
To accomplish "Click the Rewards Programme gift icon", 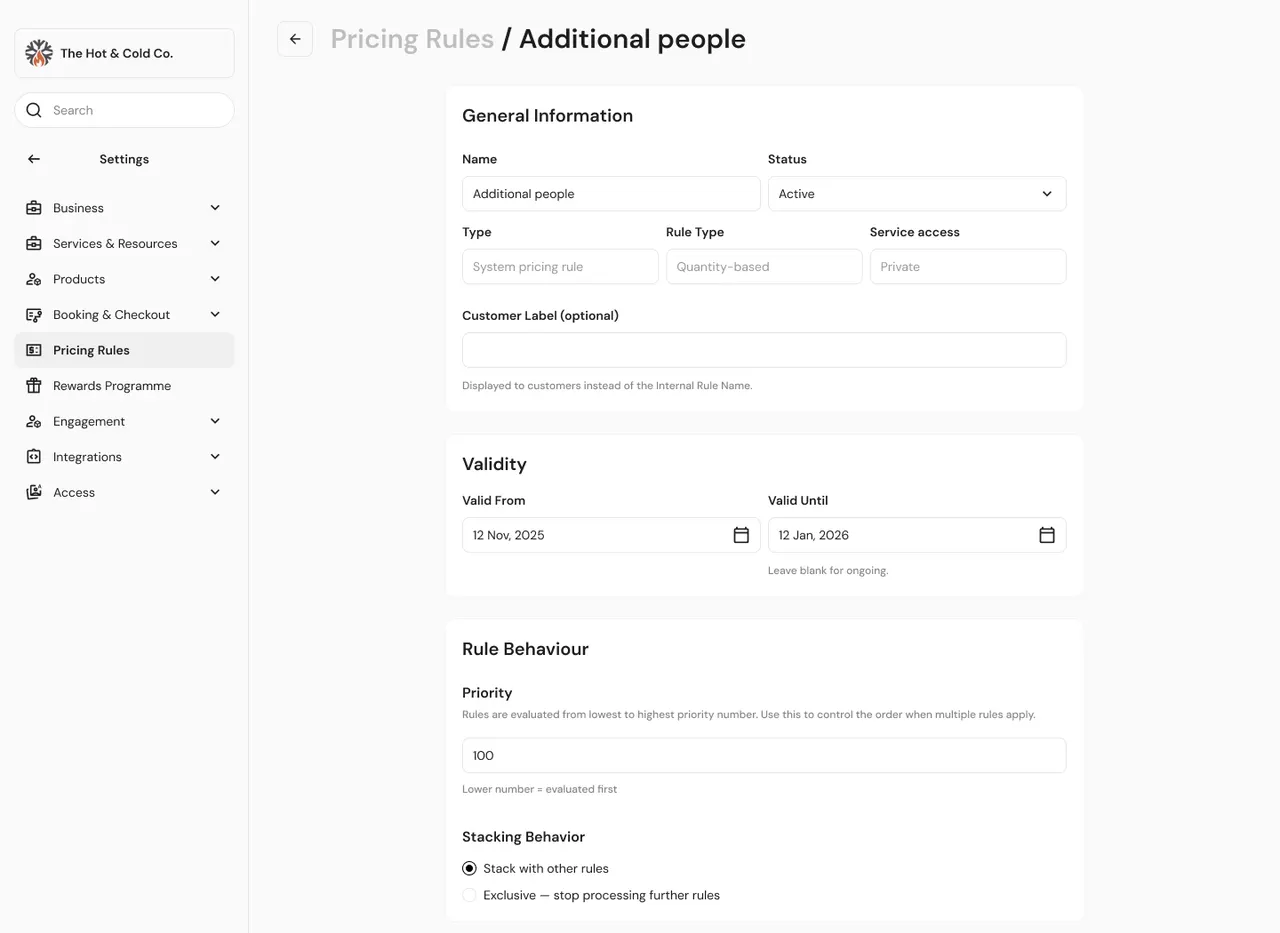I will tap(34, 386).
